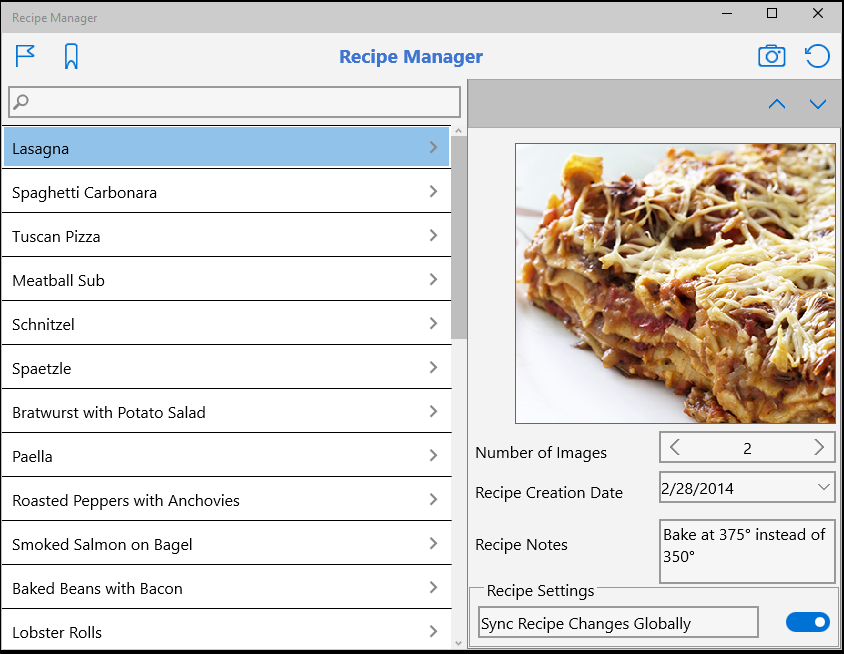Screen dimensions: 844x654
Task: Select Smoked Salmon on Bagel entry
Action: tap(227, 543)
